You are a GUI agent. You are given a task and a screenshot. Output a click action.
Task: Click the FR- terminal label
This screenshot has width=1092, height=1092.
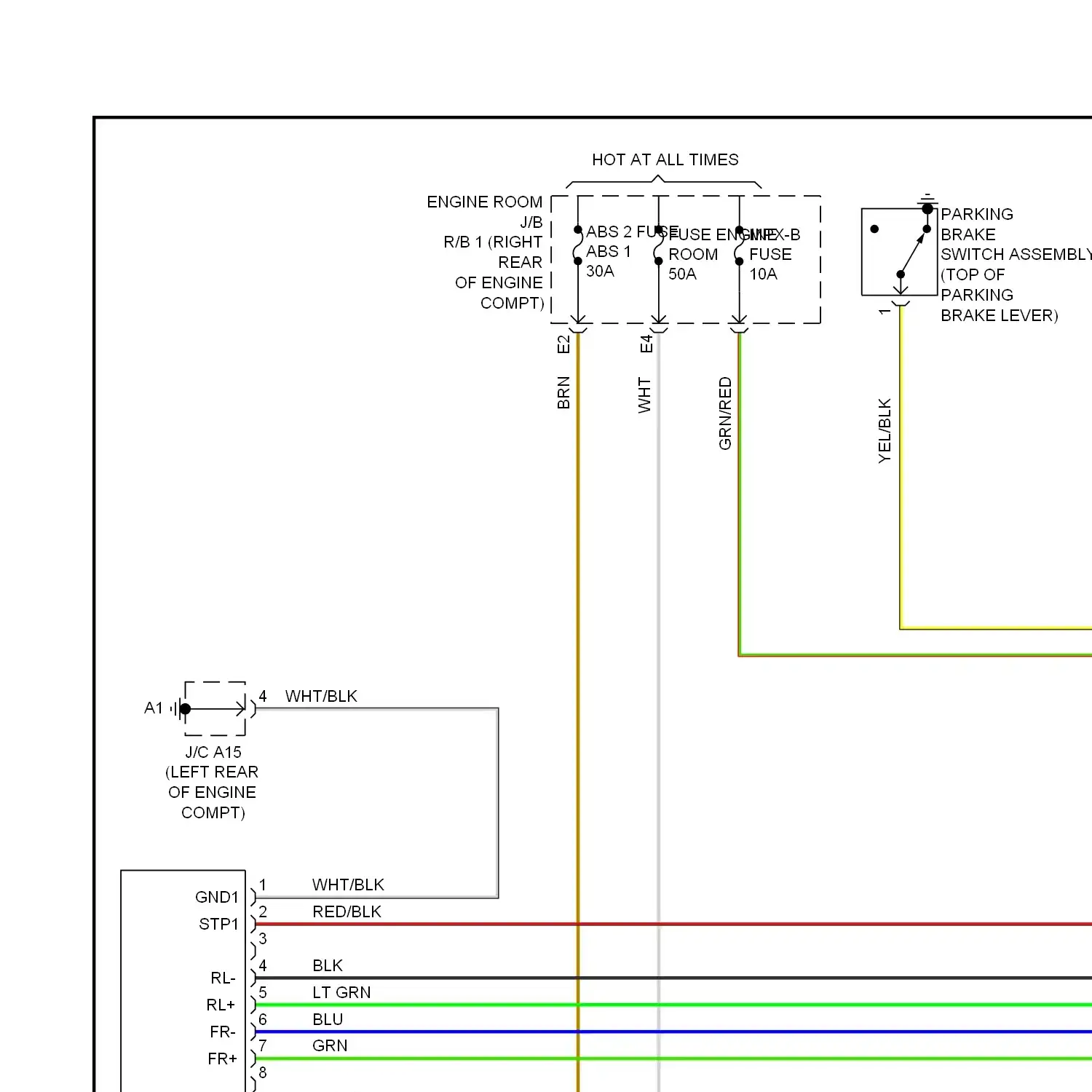[x=223, y=1032]
